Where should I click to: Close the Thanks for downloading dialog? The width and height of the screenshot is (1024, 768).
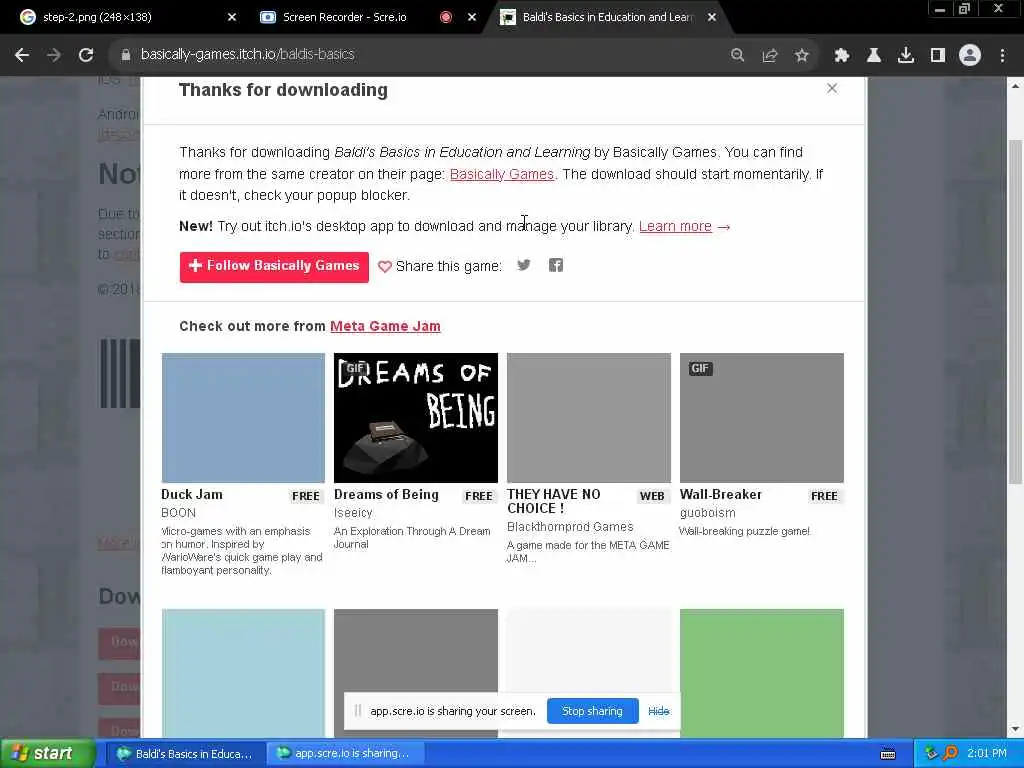(832, 88)
